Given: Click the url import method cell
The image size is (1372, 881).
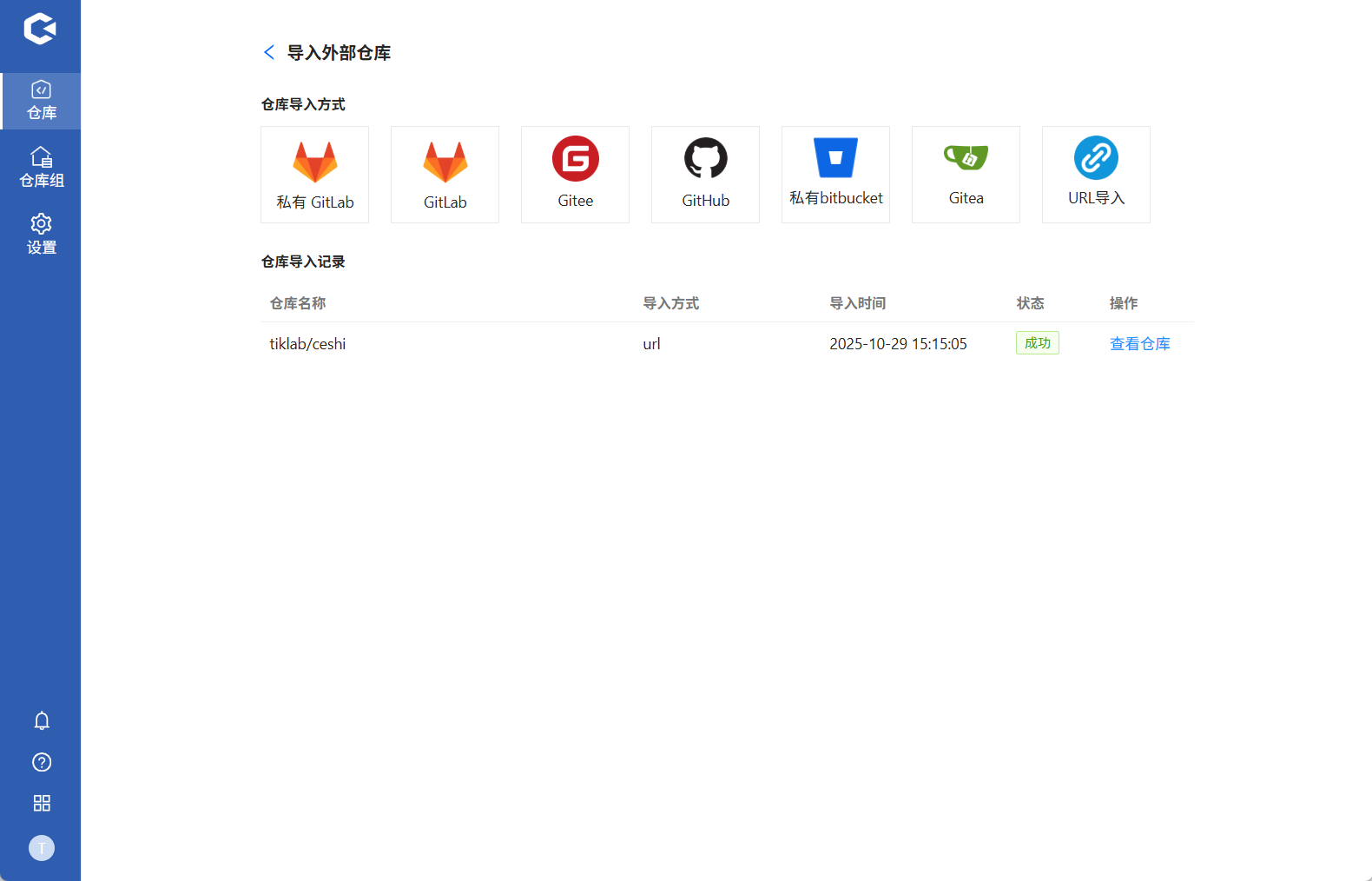Looking at the screenshot, I should pos(651,344).
